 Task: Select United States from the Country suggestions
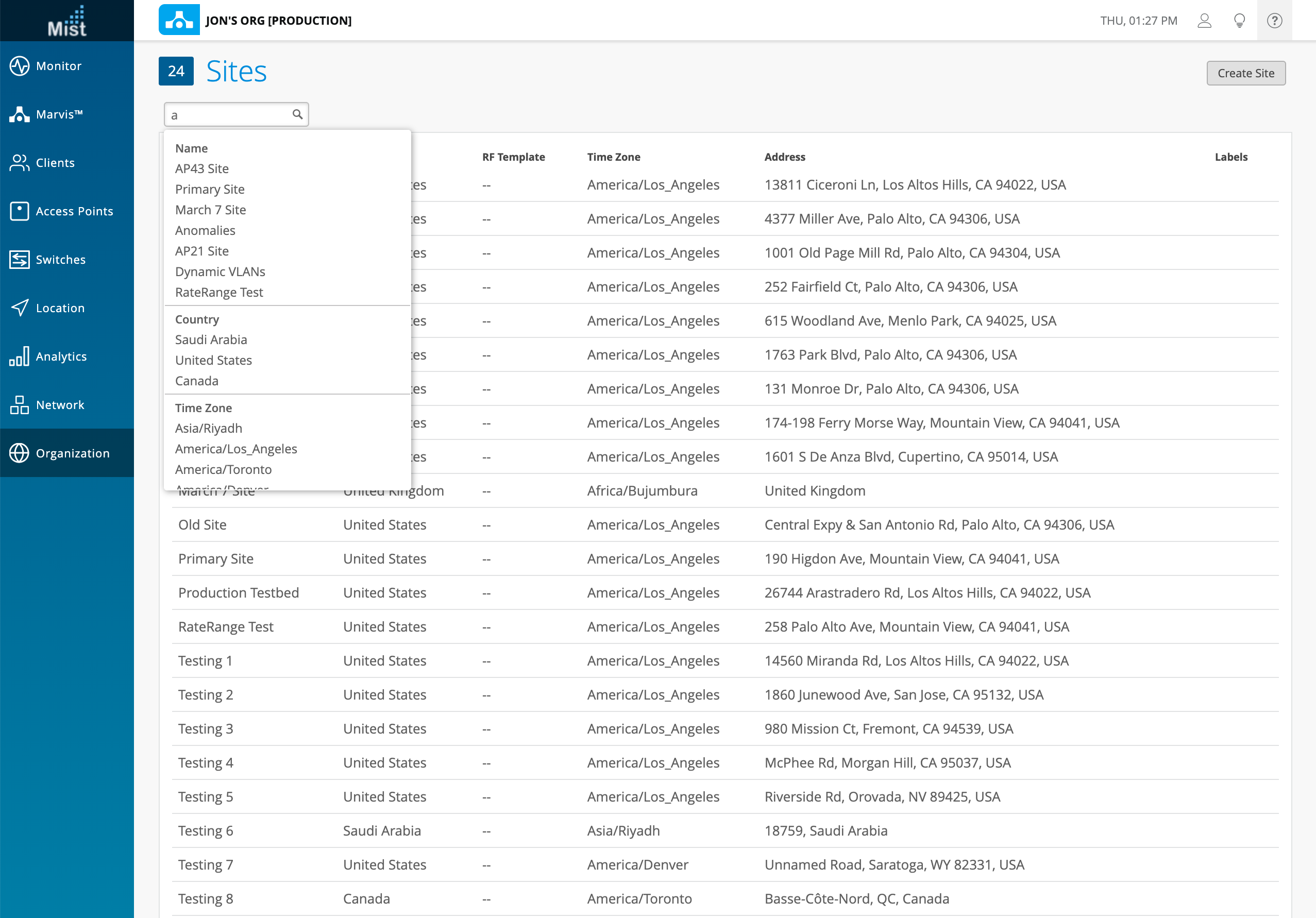(213, 360)
